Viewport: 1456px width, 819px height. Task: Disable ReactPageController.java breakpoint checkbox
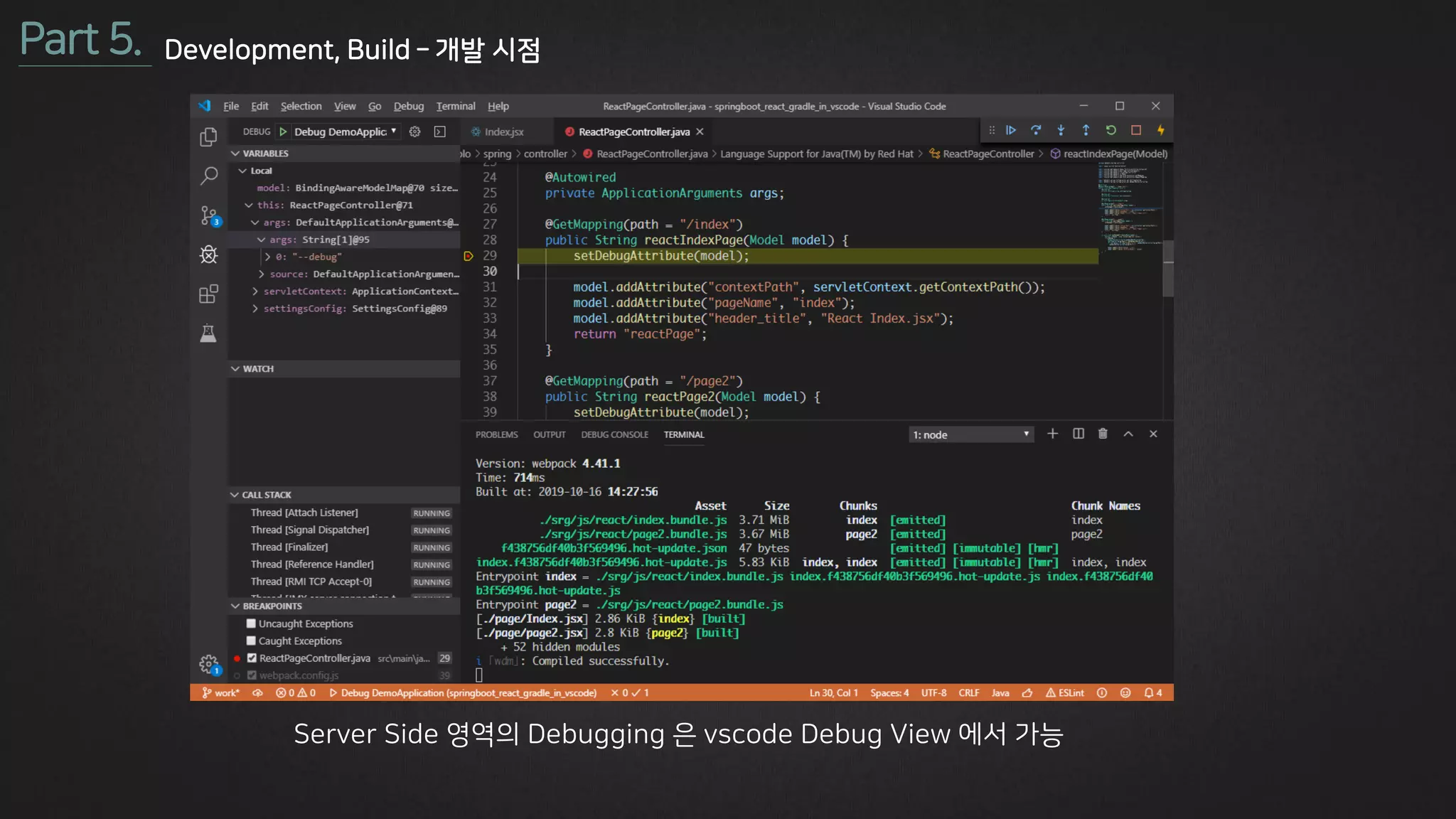pyautogui.click(x=252, y=658)
